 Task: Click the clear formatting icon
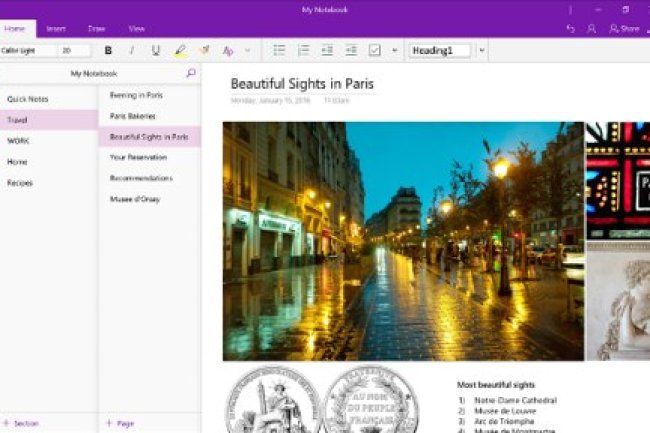[204, 51]
